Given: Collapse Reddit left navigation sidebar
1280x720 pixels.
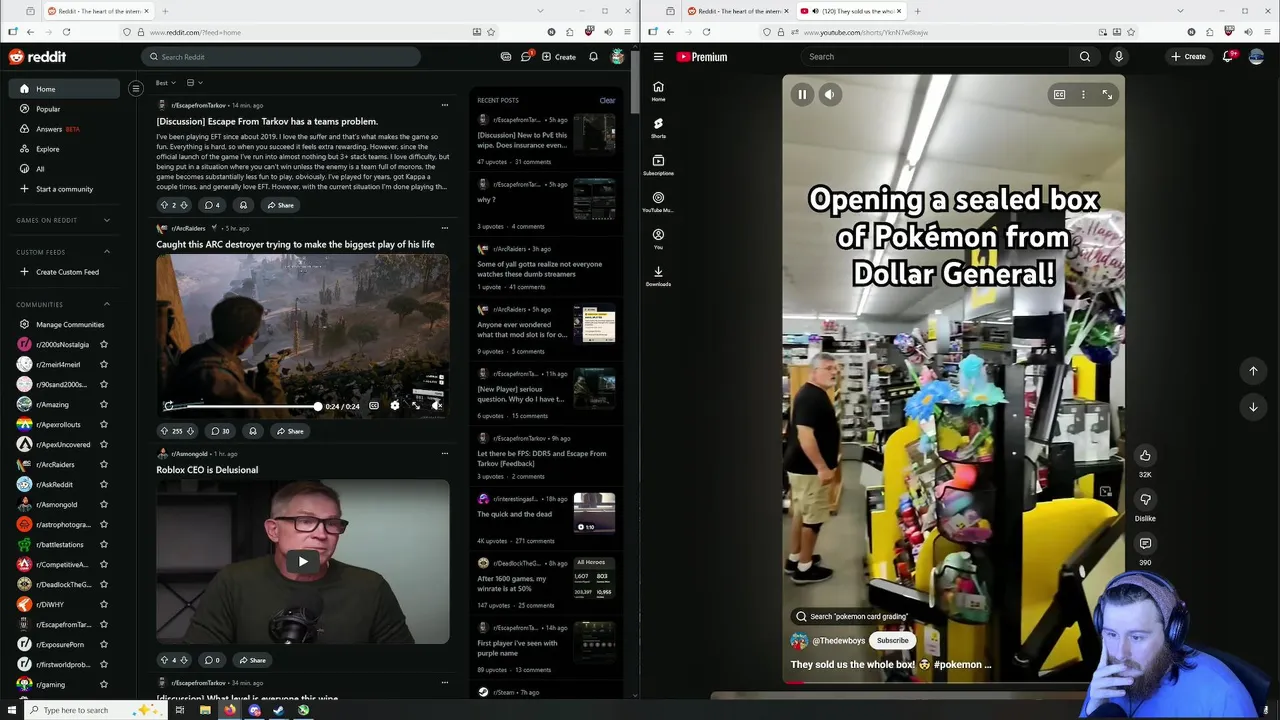Looking at the screenshot, I should point(136,89).
